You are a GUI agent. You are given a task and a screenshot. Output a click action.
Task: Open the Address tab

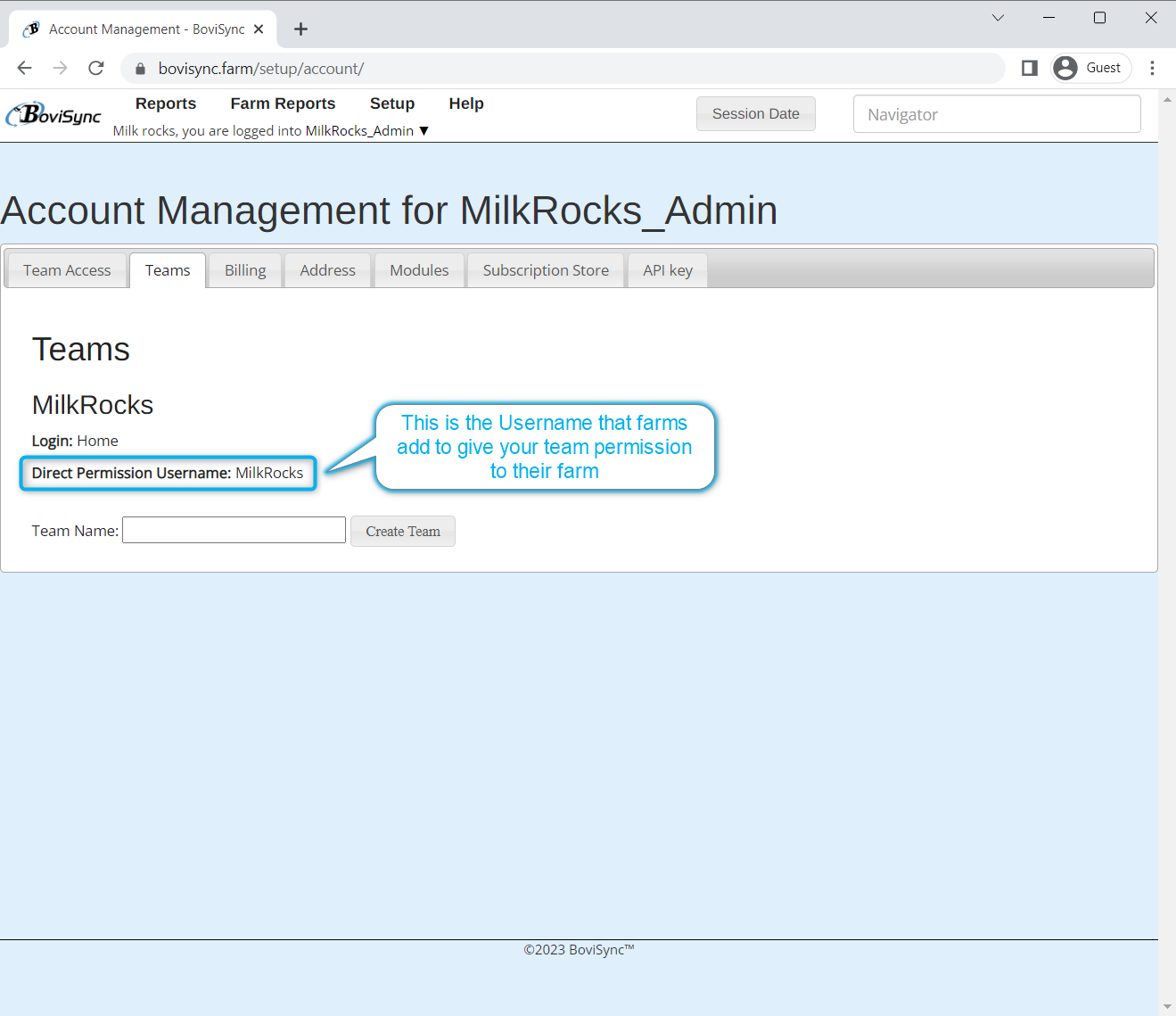point(327,270)
